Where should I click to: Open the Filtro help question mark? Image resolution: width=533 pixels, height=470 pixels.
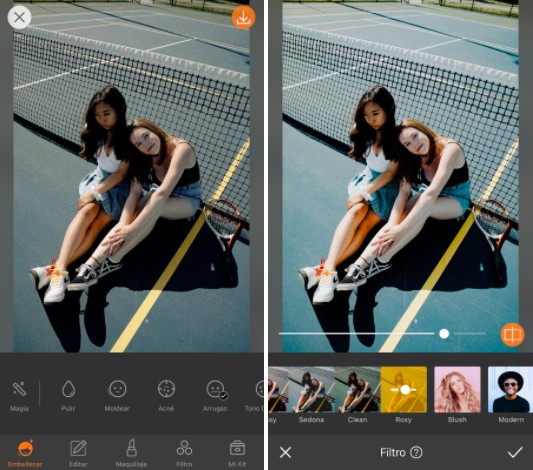416,452
